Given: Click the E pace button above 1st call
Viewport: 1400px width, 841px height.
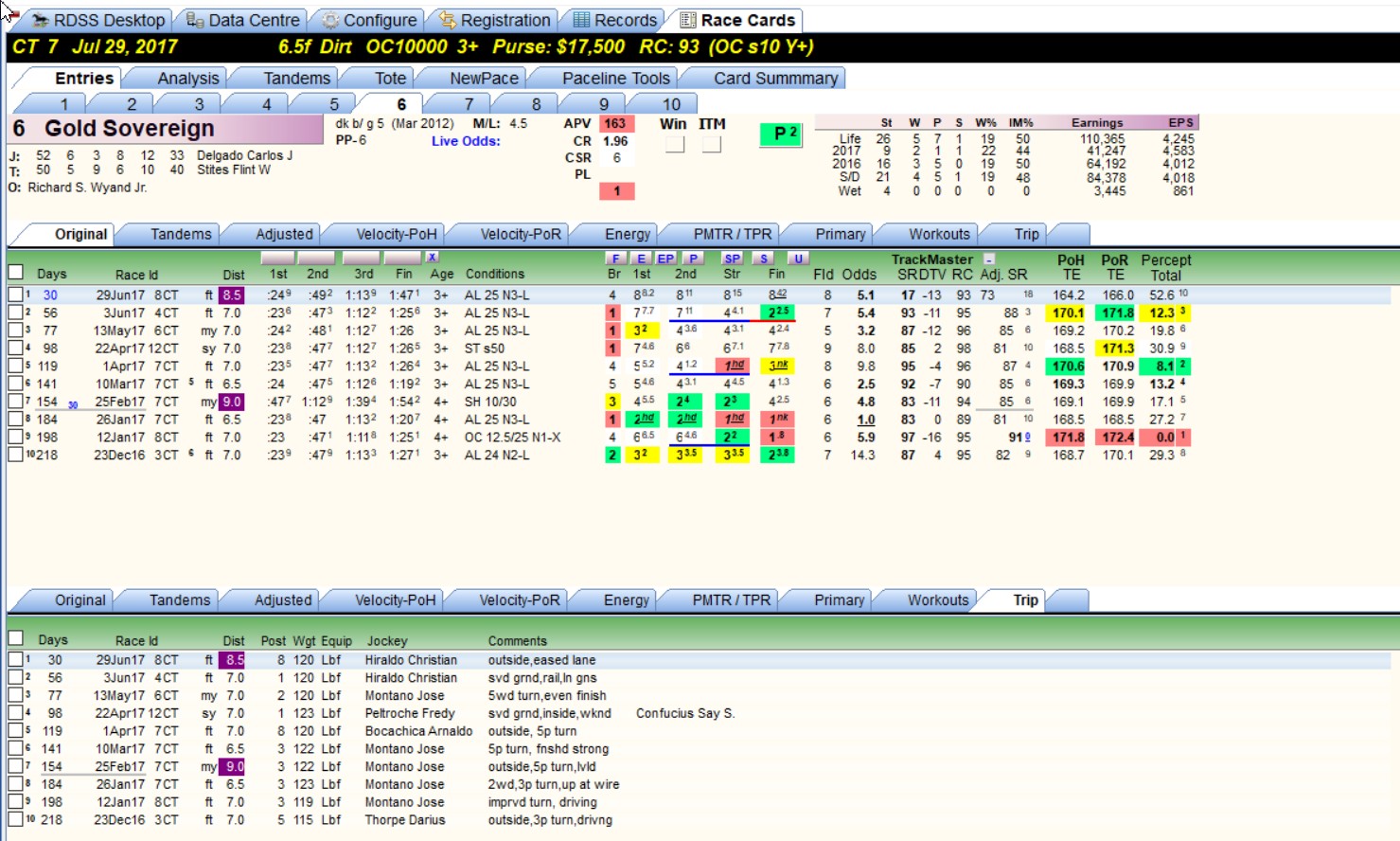Looking at the screenshot, I should pyautogui.click(x=641, y=258).
